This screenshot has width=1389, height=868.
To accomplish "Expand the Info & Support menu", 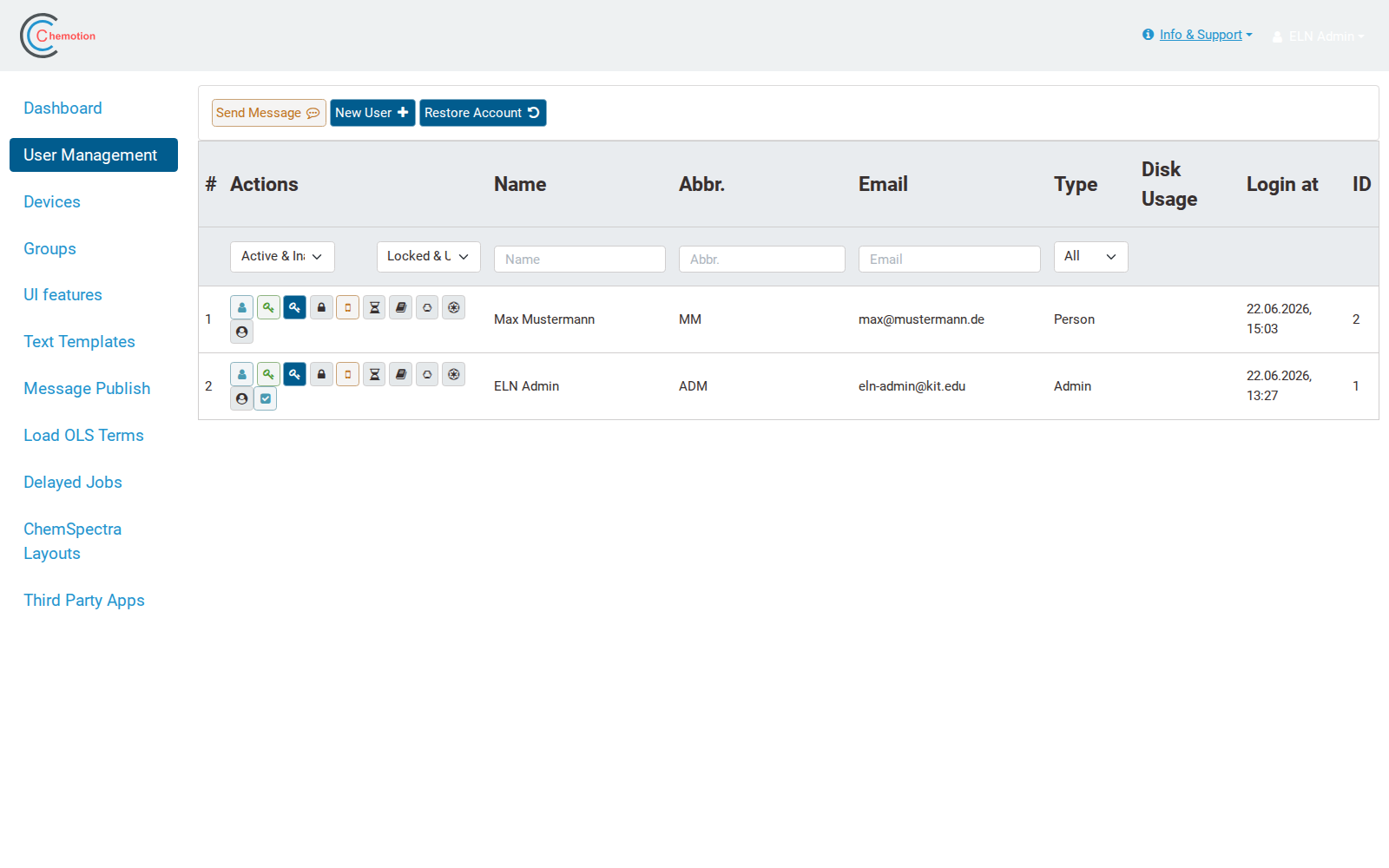I will (x=1198, y=35).
